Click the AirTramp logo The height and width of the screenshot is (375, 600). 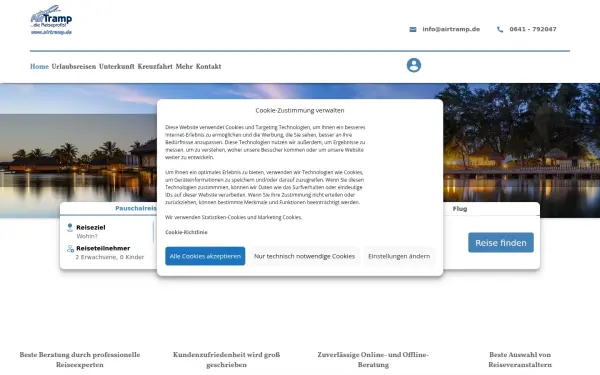[51, 20]
